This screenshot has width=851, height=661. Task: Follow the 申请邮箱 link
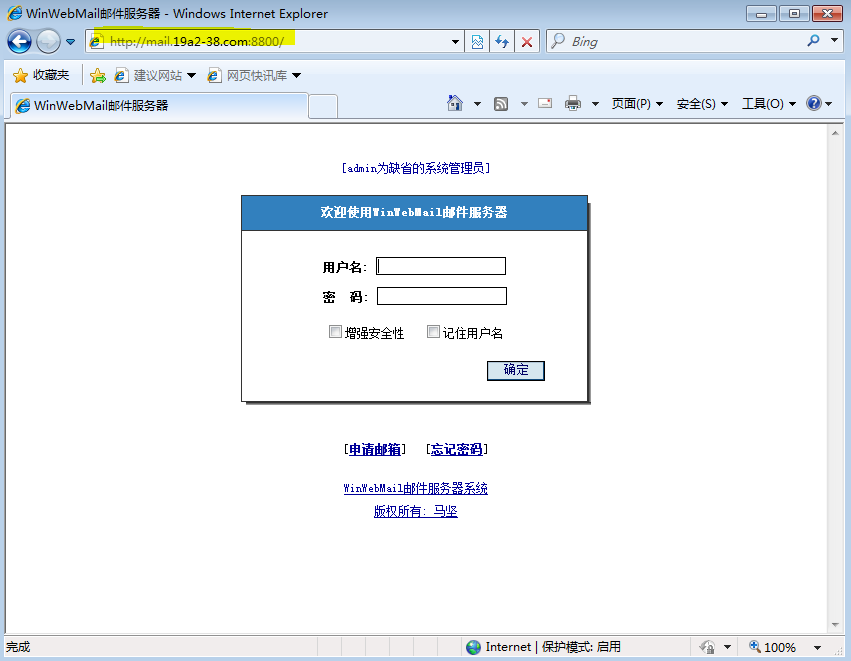pyautogui.click(x=374, y=449)
